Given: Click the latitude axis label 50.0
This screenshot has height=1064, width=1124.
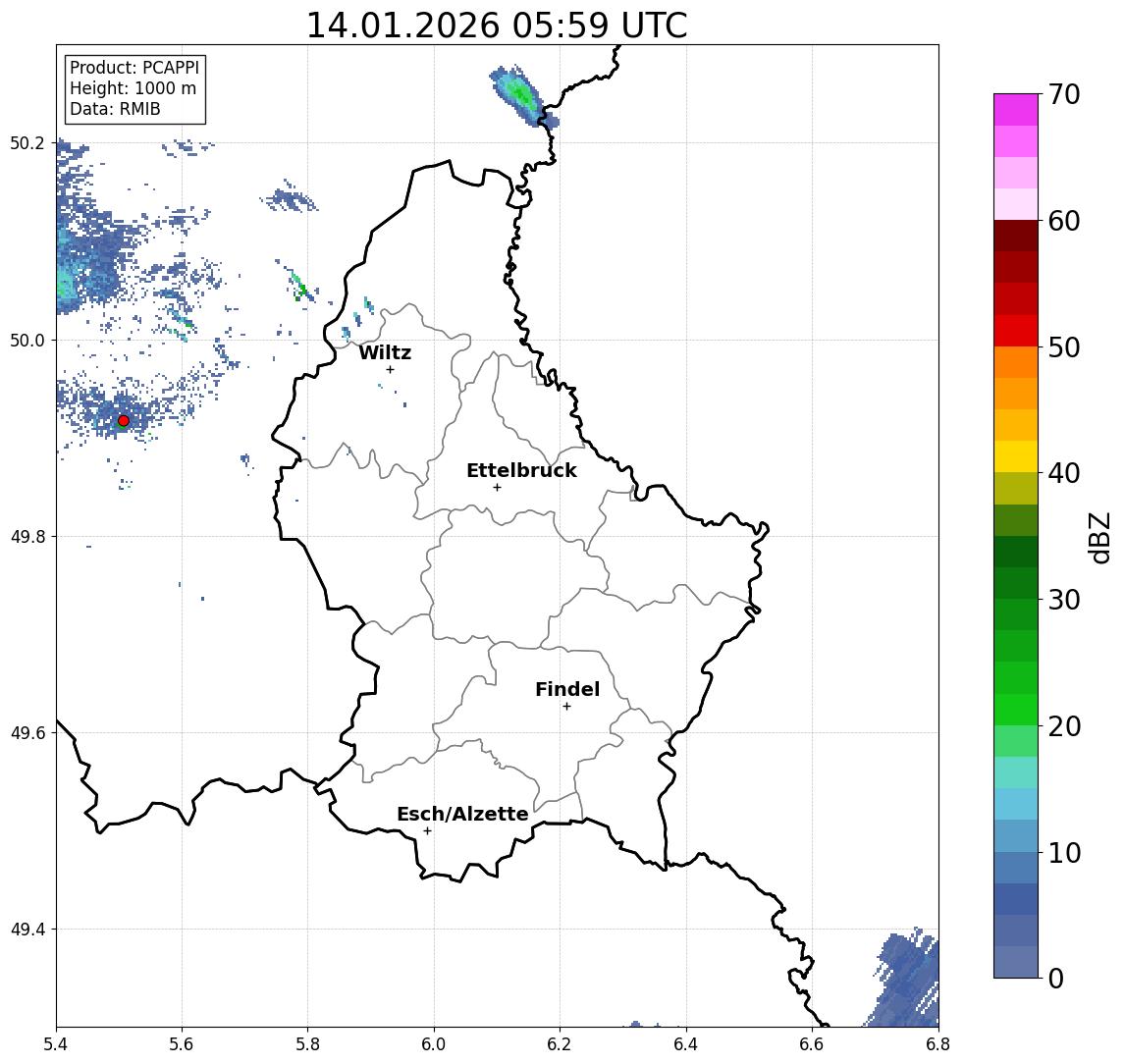Looking at the screenshot, I should pyautogui.click(x=27, y=340).
